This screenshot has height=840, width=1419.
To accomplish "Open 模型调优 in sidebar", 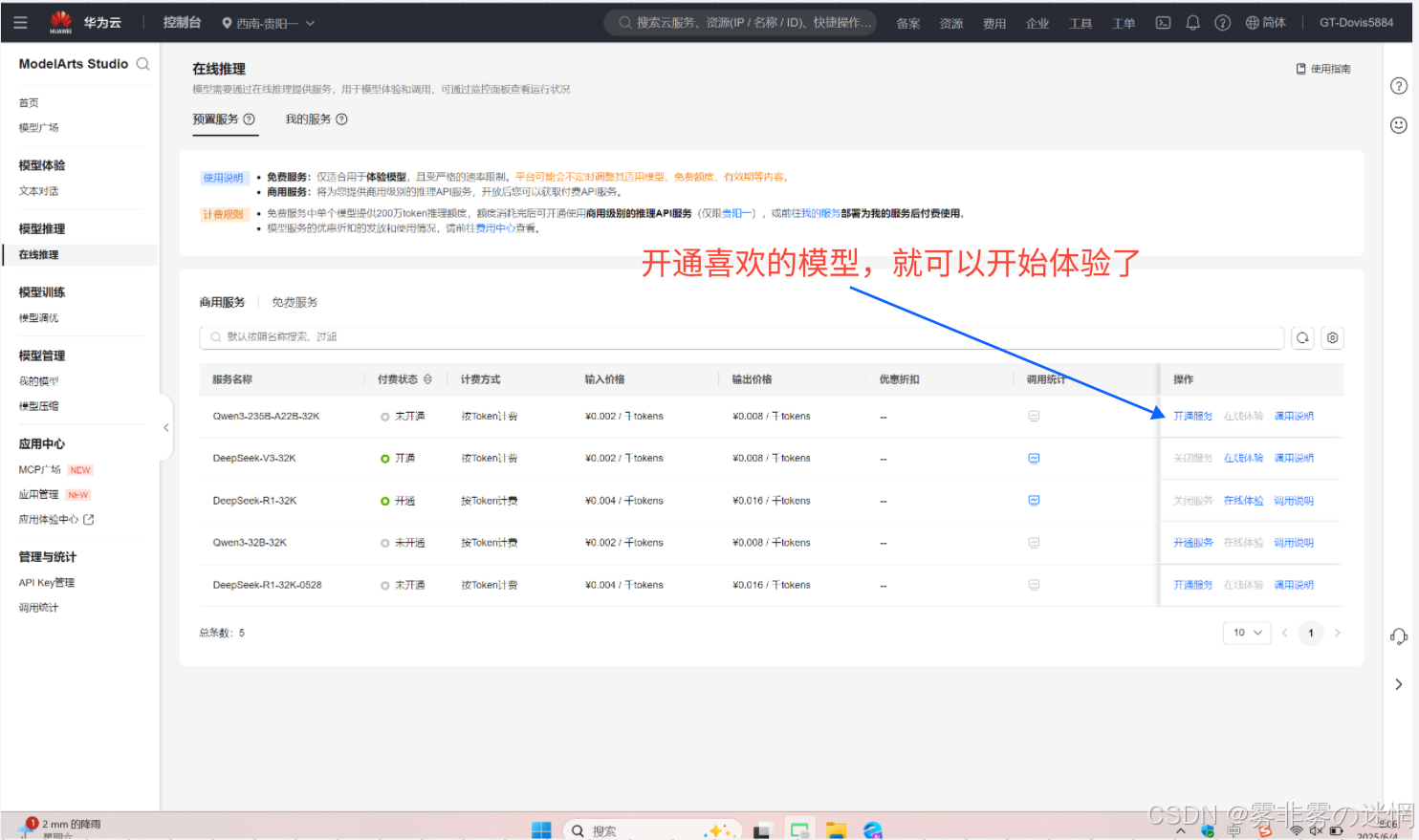I will [38, 318].
